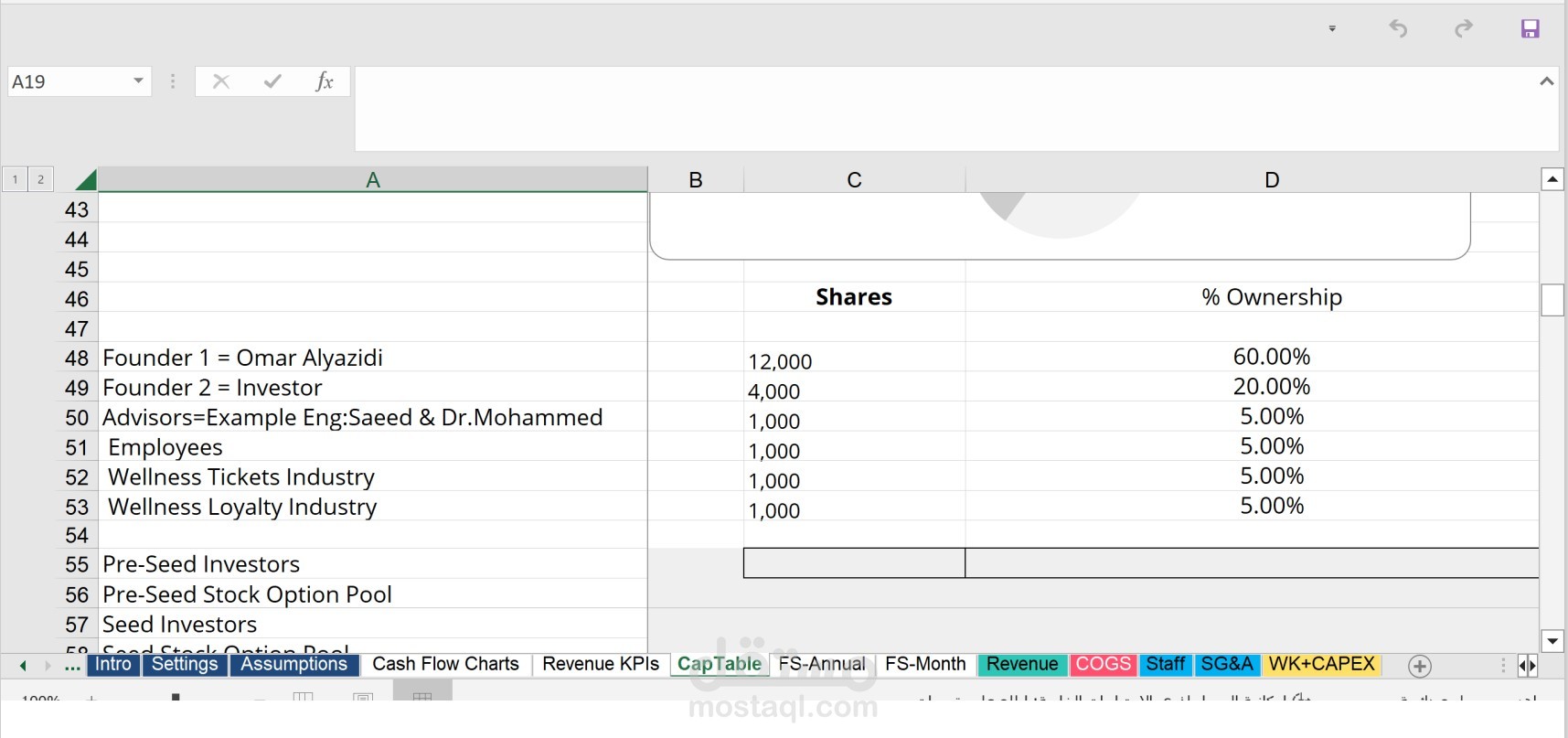Click 'Pre-Seed Investors' cell
Screen dimensions: 1568x738
point(372,564)
